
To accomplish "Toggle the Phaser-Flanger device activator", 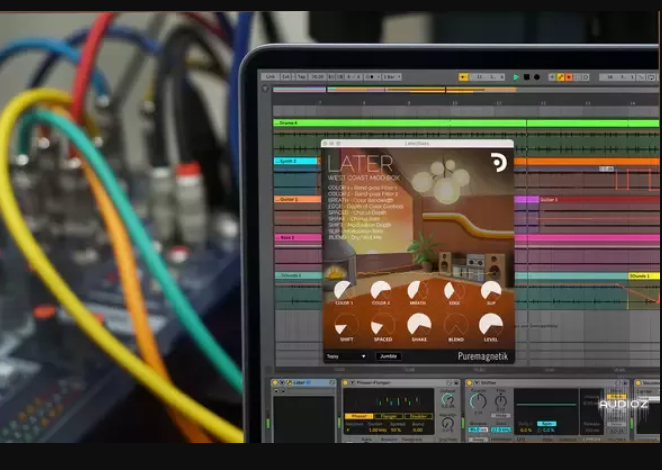I will tap(345, 383).
